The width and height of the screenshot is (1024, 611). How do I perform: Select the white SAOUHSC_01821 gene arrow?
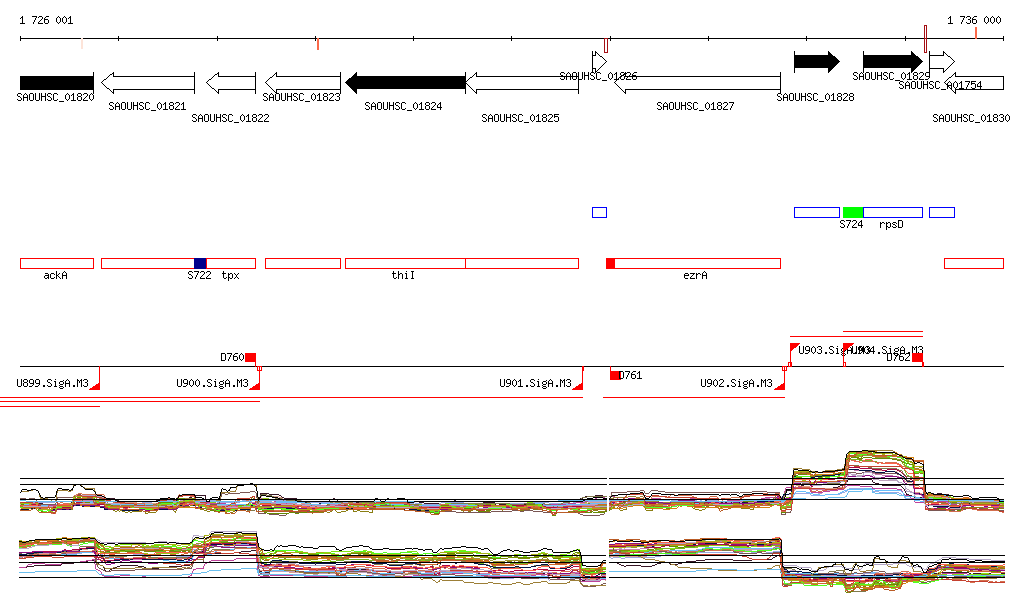click(x=148, y=83)
